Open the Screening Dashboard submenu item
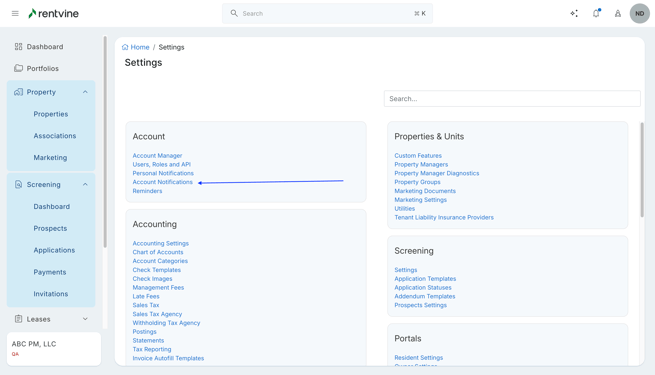 51,206
